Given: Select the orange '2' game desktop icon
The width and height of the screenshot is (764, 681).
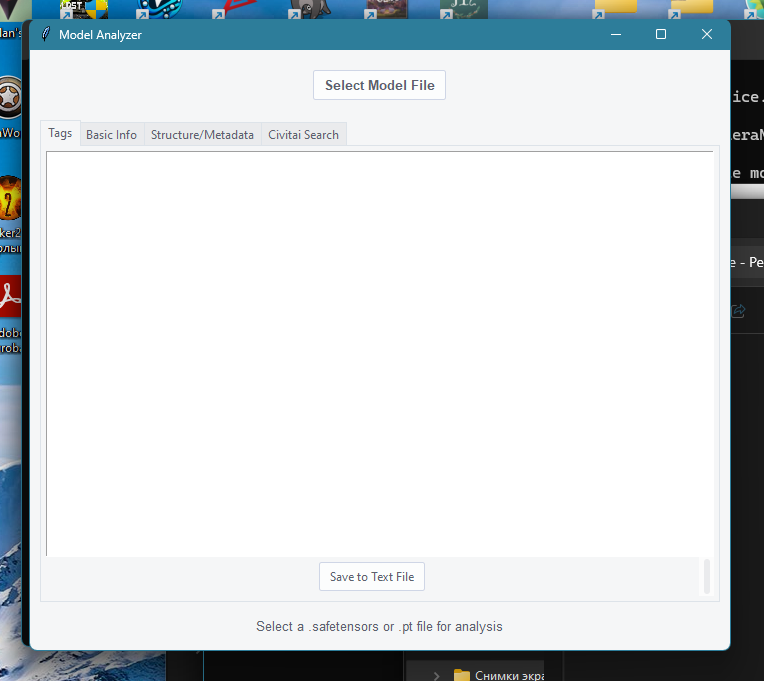Looking at the screenshot, I should [x=10, y=199].
